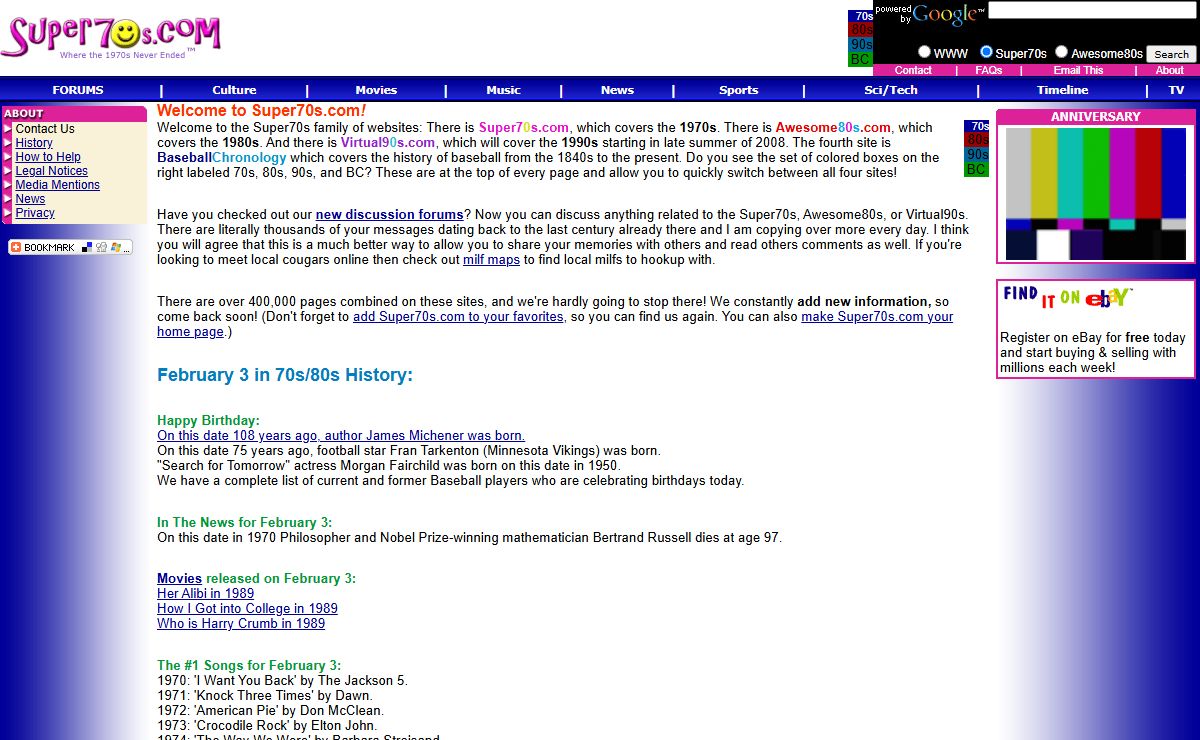Click the 90s box beside the welcome text
Image resolution: width=1200 pixels, height=740 pixels.
tap(976, 155)
